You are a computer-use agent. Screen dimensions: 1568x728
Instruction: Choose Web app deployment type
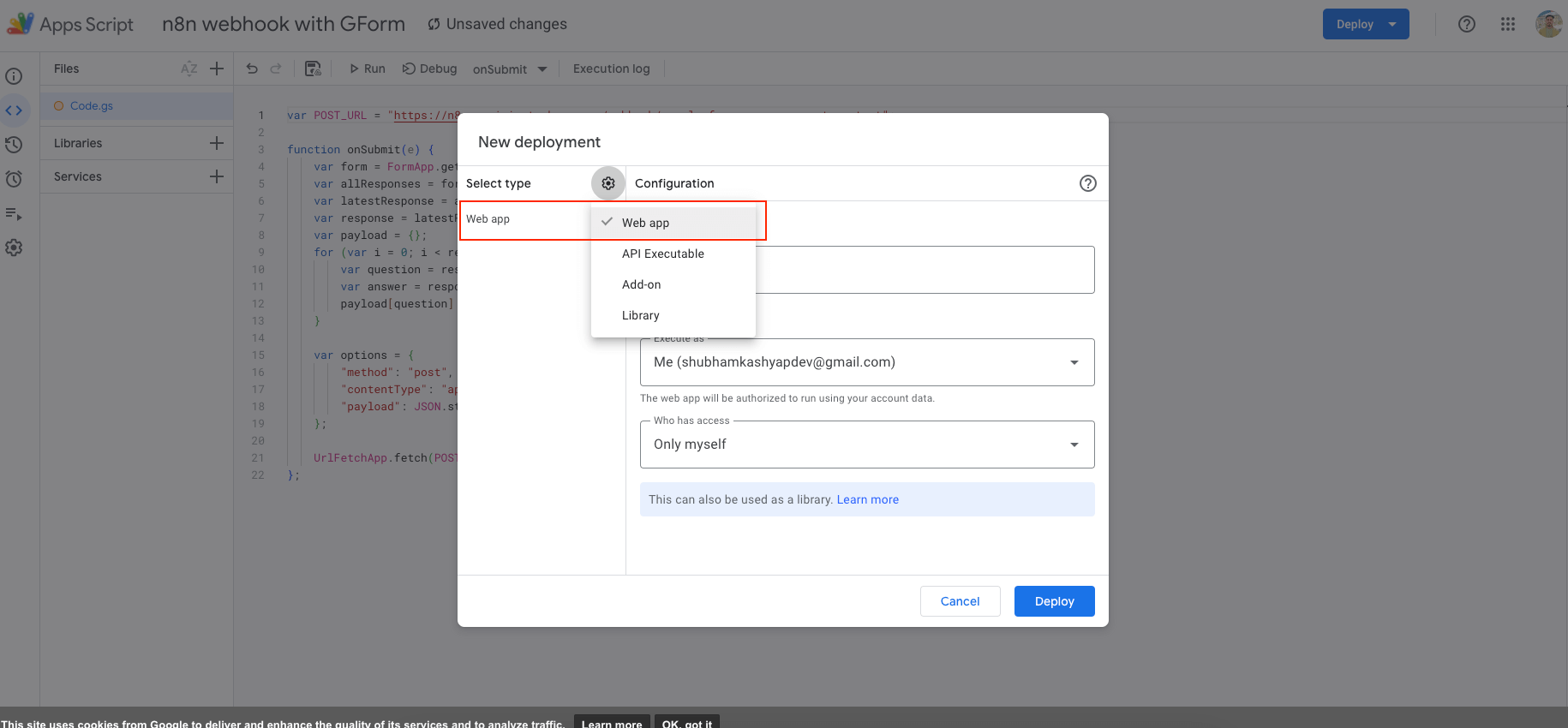[673, 223]
